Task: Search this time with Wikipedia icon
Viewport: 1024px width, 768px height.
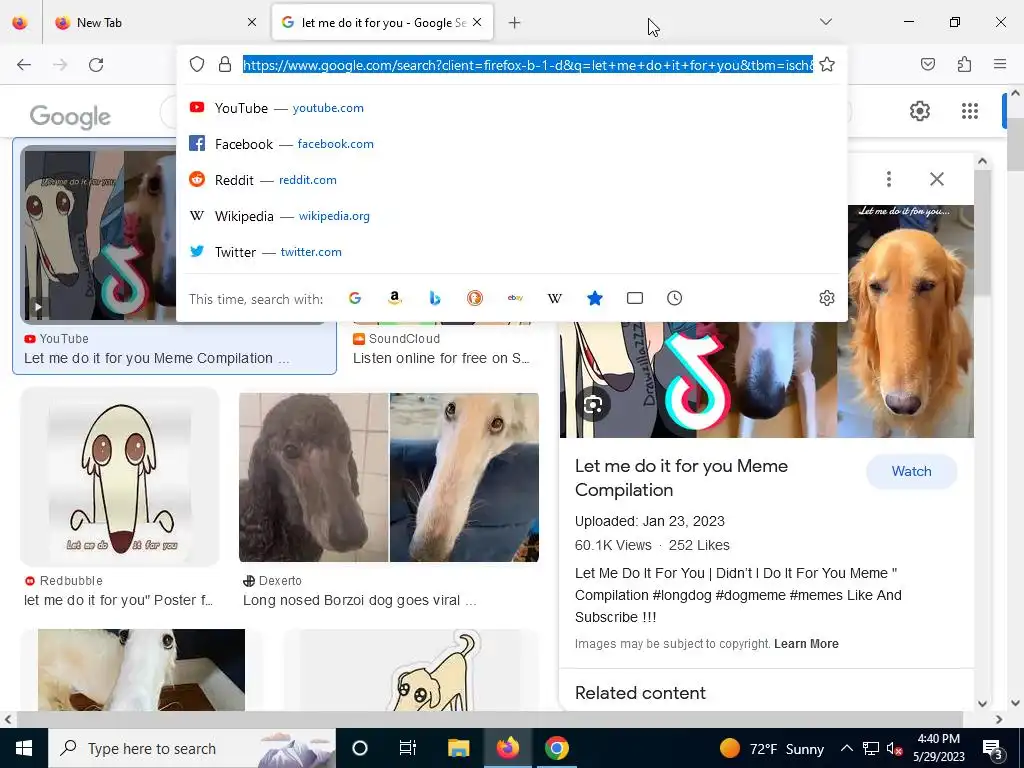Action: tap(554, 298)
